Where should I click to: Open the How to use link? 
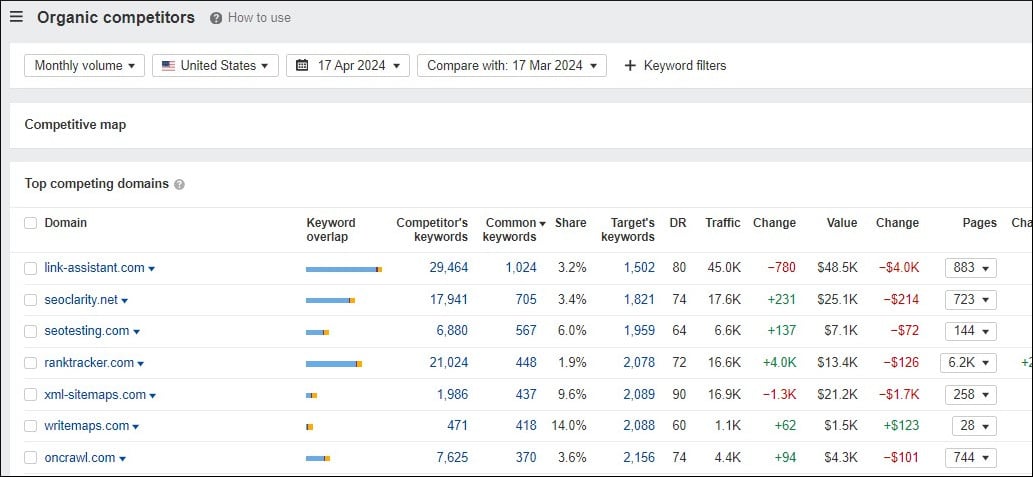259,18
